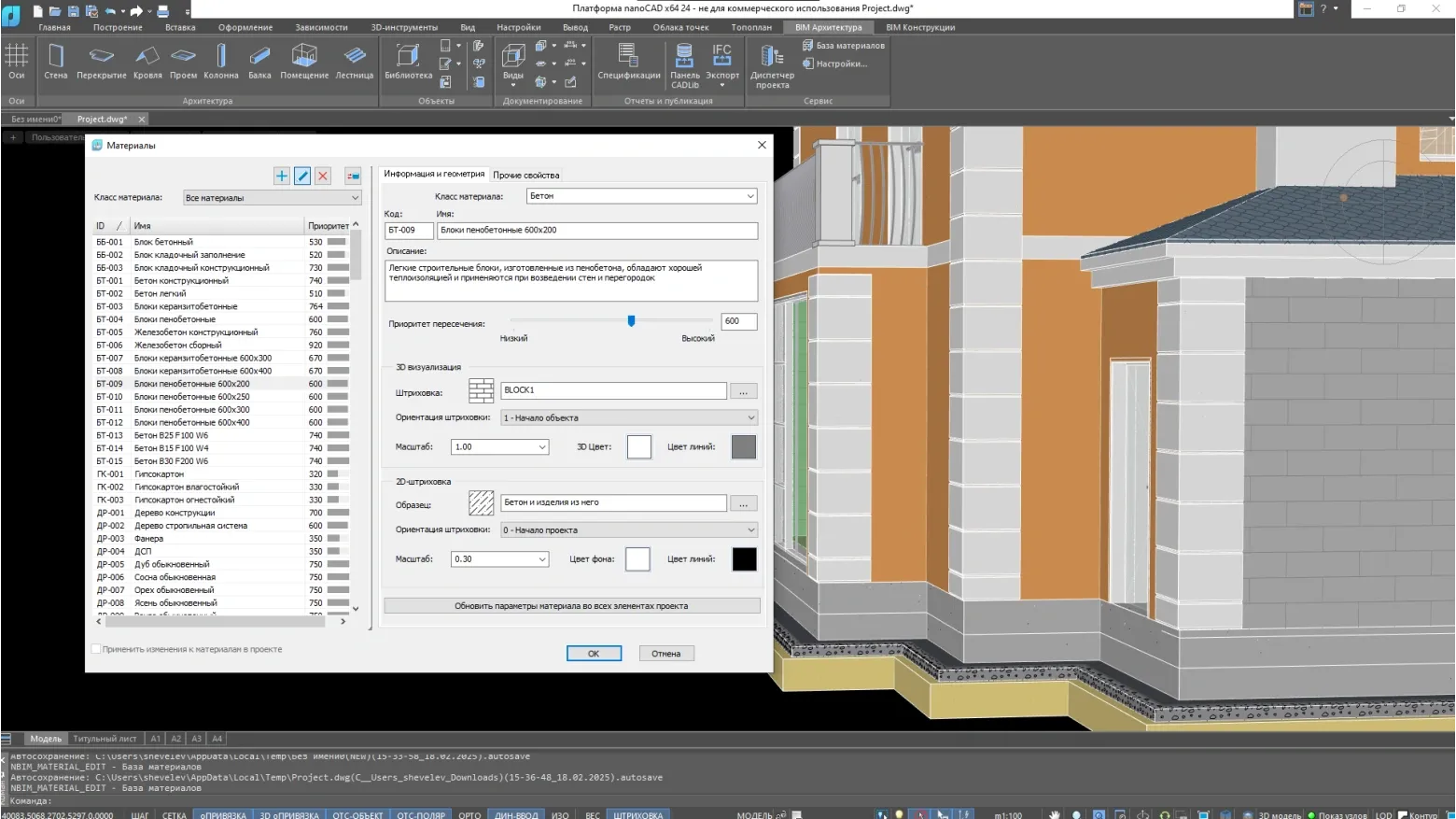Toggle СЕТКА grid in status bar
The width and height of the screenshot is (1456, 819).
(175, 814)
